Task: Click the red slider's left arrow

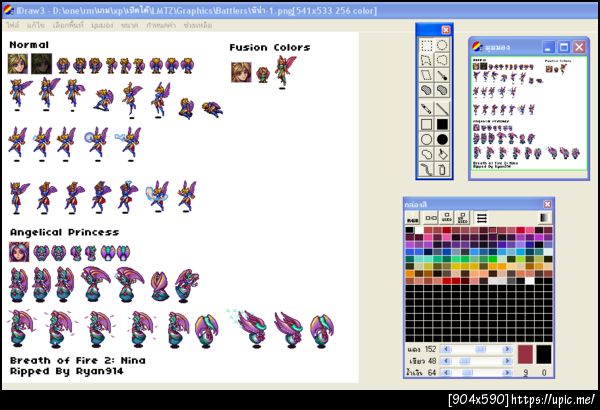Action: 445,349
